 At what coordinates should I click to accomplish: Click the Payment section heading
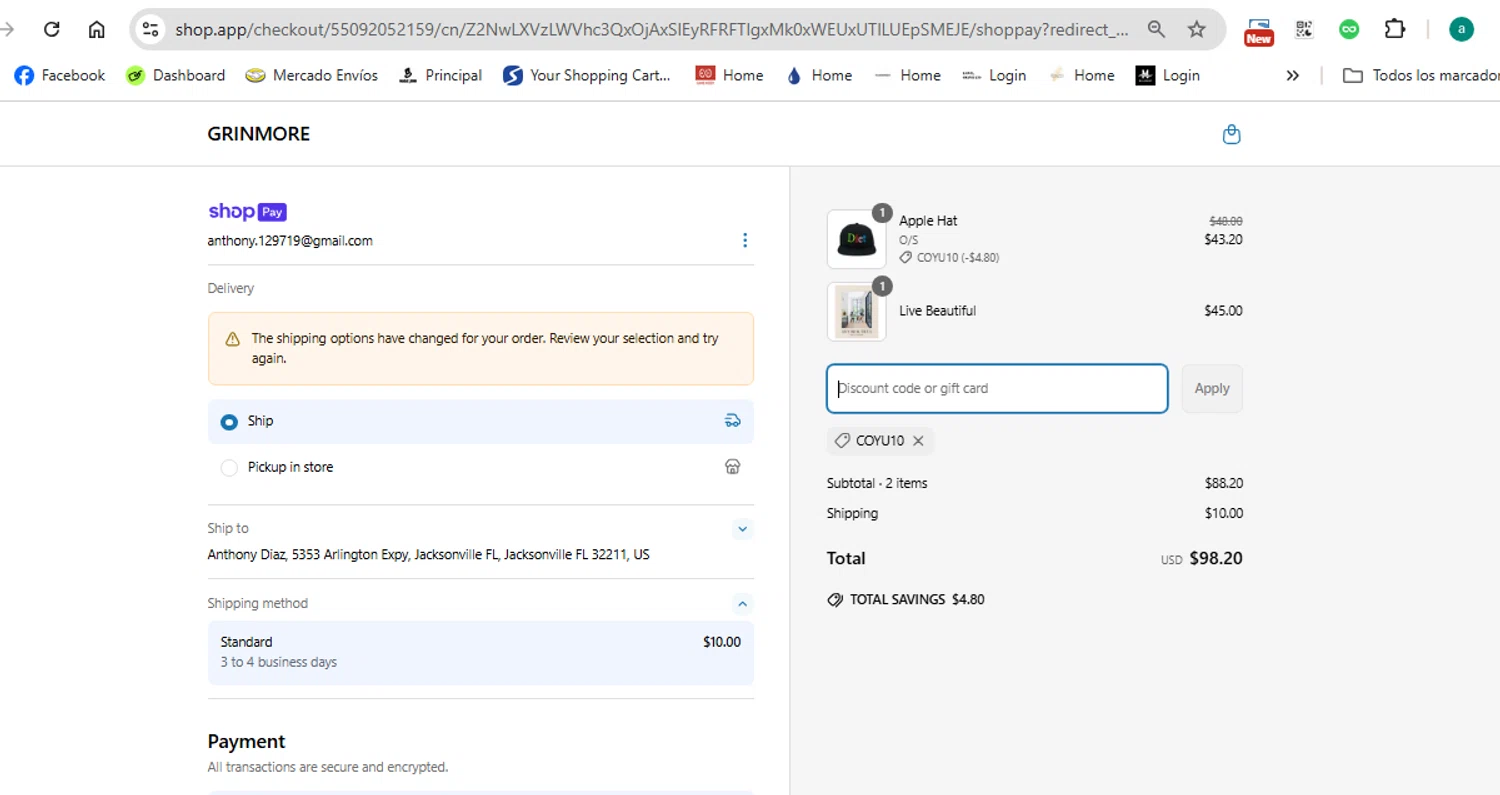246,741
